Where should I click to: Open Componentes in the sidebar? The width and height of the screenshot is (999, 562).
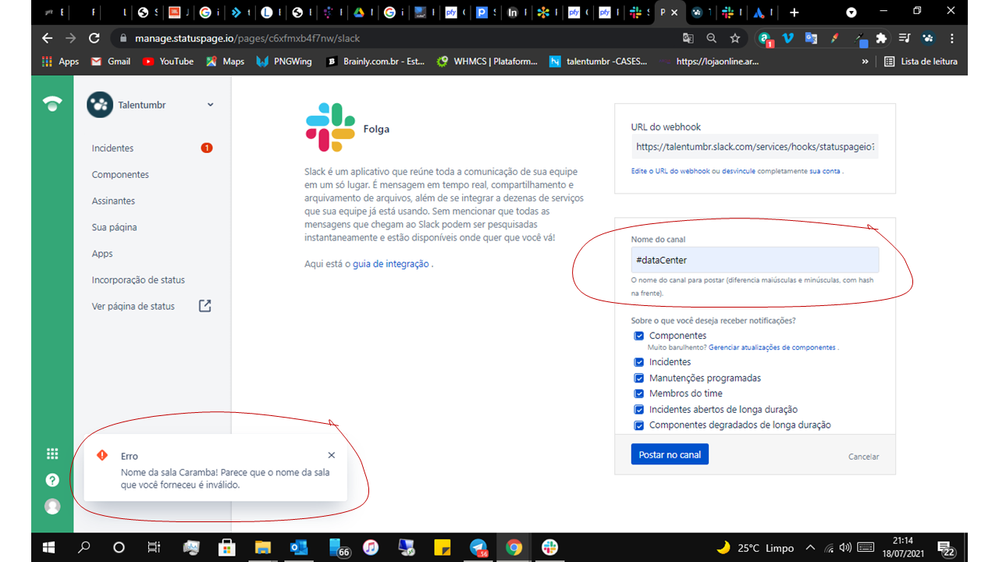tap(120, 175)
